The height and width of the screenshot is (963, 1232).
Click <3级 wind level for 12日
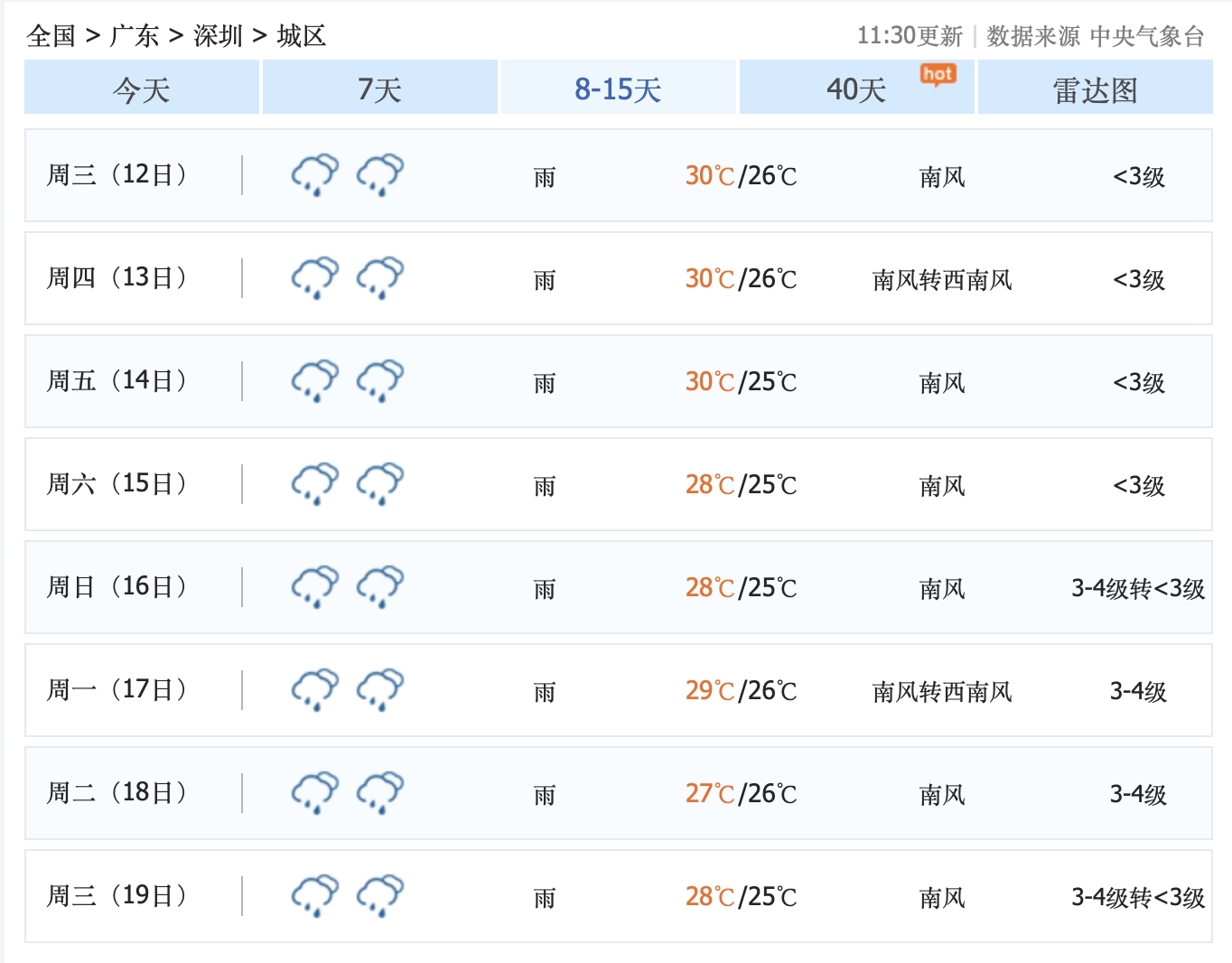point(1139,177)
